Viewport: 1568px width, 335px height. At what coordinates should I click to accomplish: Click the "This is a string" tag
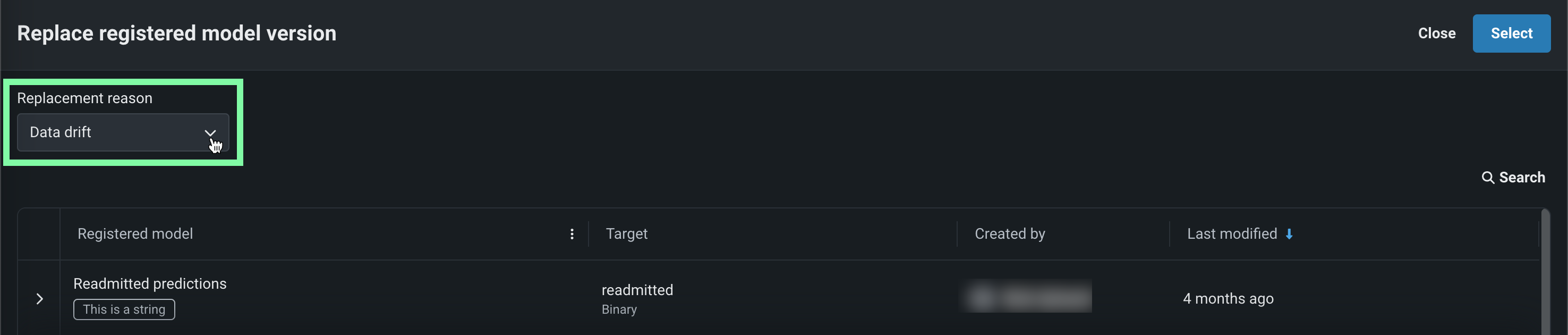[124, 309]
